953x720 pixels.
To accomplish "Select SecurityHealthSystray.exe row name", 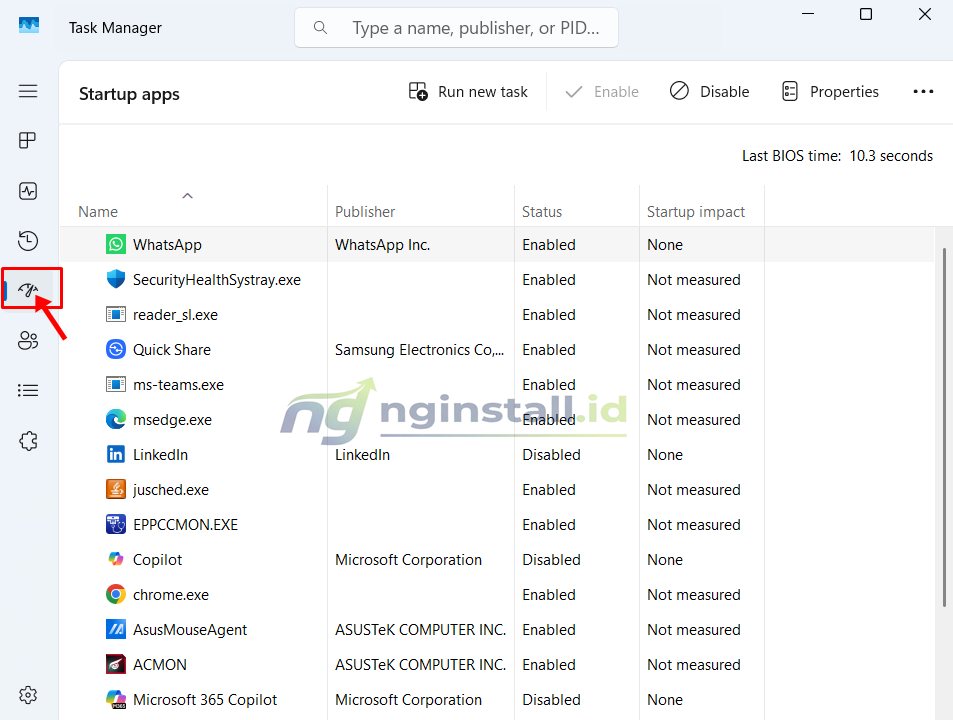I will [217, 280].
